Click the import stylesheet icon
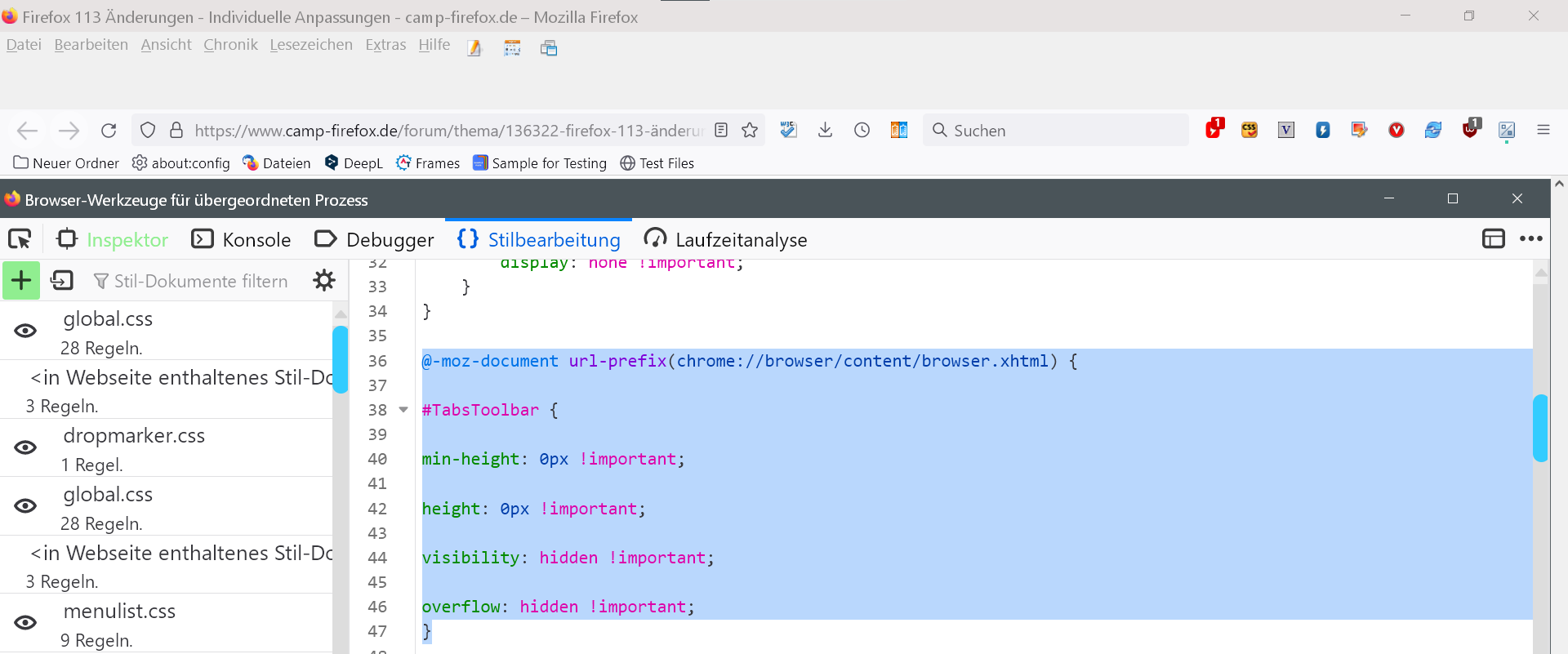 pyautogui.click(x=62, y=281)
